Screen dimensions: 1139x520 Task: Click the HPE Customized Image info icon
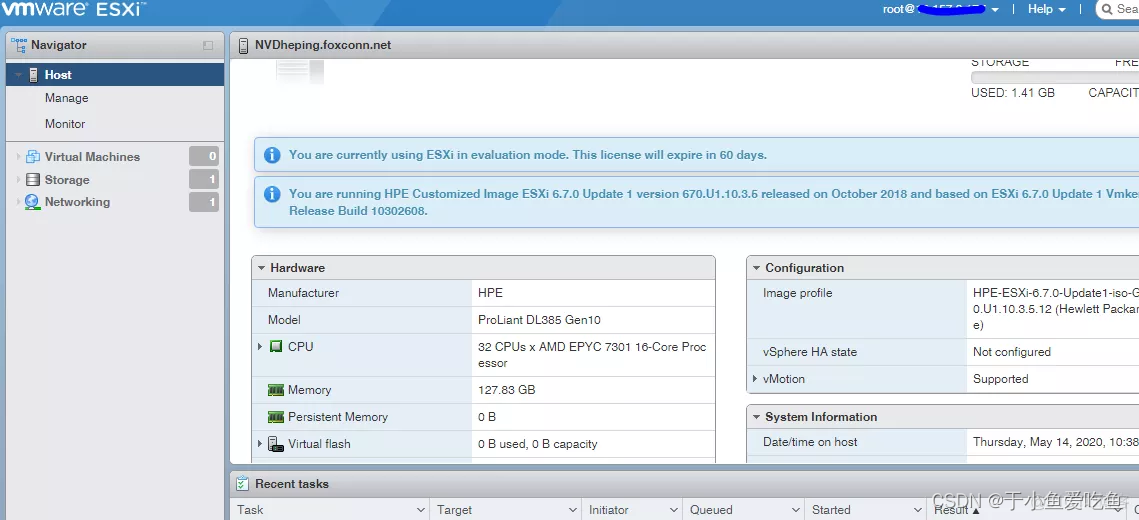(272, 194)
